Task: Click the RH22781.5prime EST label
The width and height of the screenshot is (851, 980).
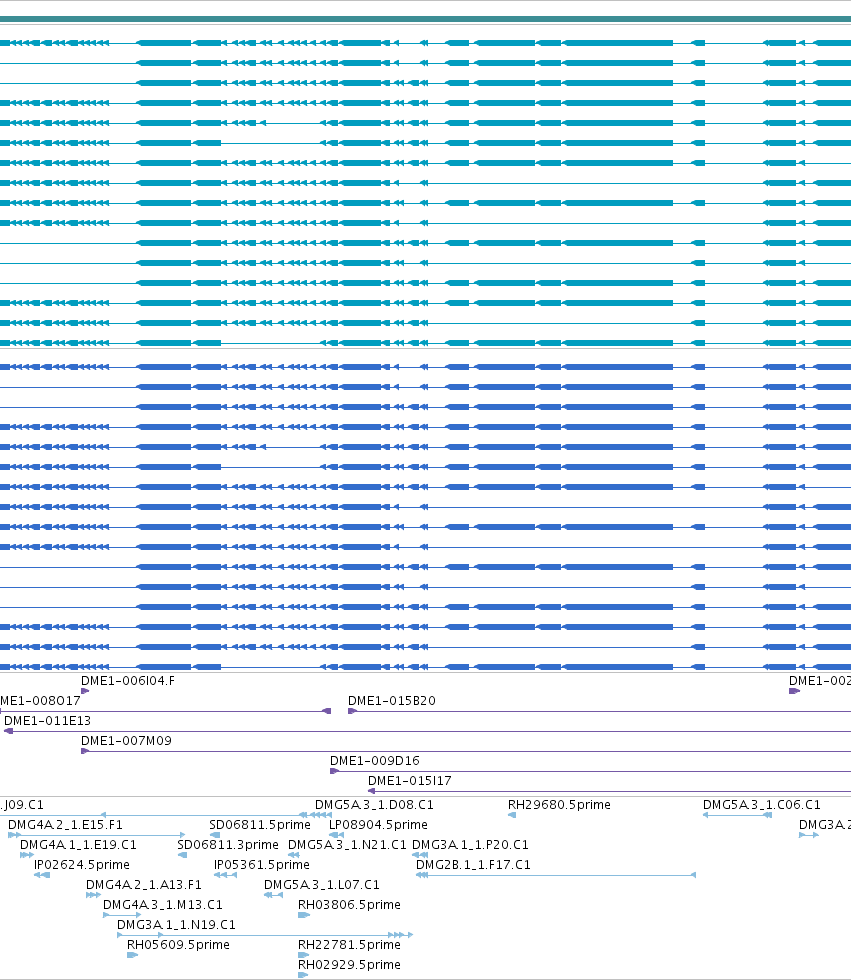Action: (x=349, y=944)
